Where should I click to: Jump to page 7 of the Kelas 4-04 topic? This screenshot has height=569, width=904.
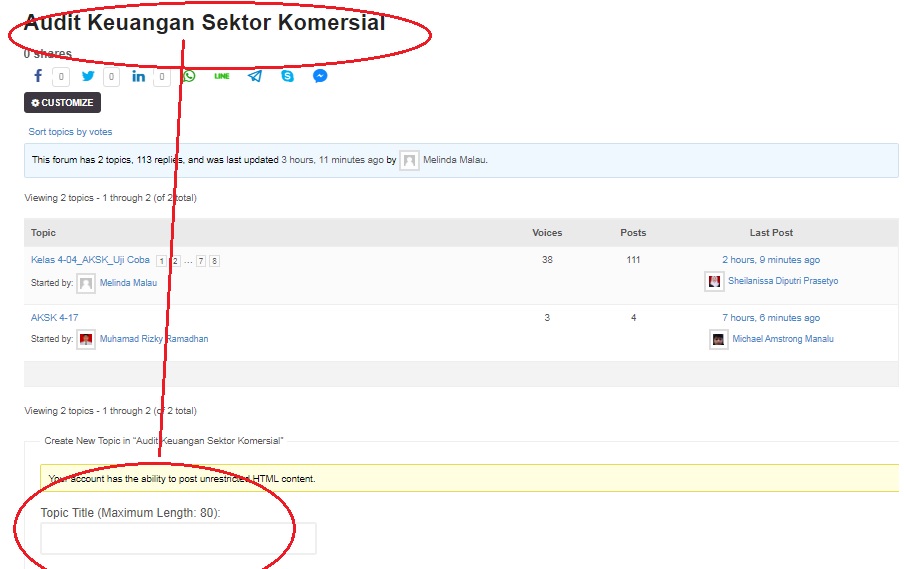201,261
